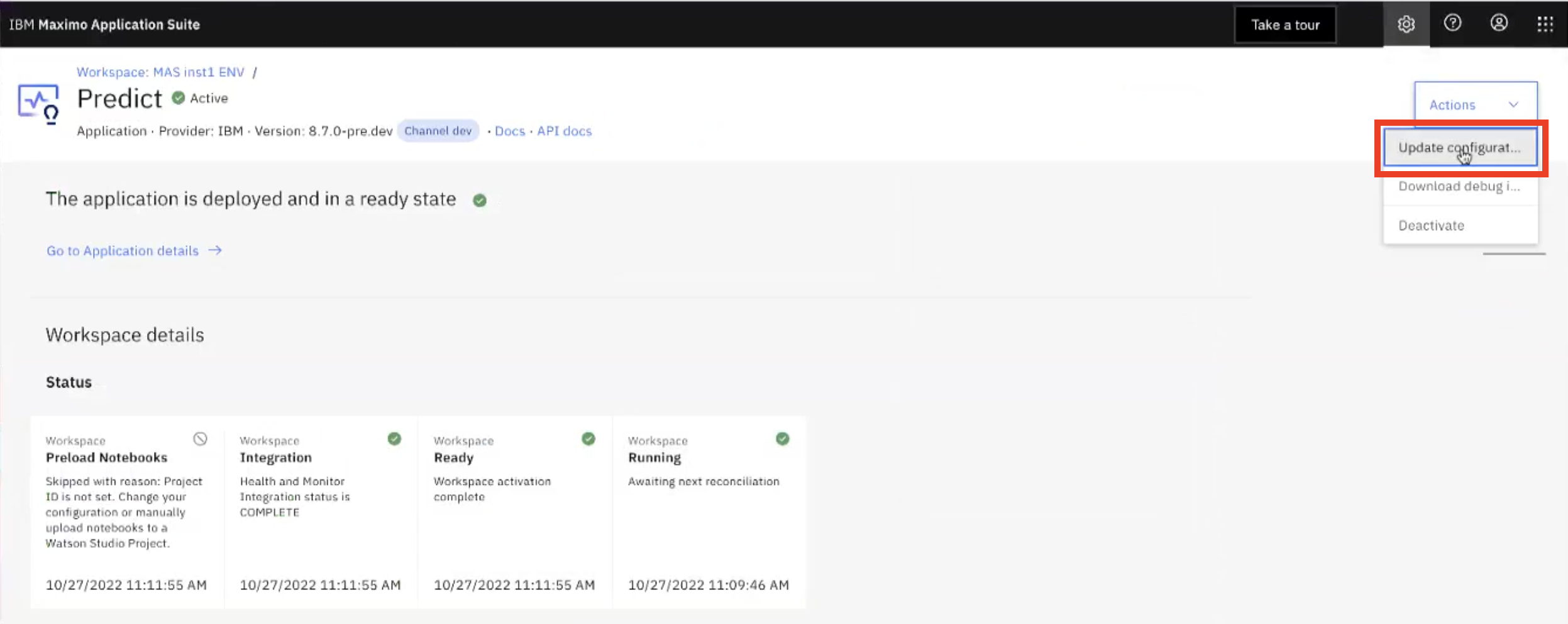Click the 10/27/2022 11:09:46 AM timestamp
This screenshot has width=1568, height=624.
tap(709, 585)
